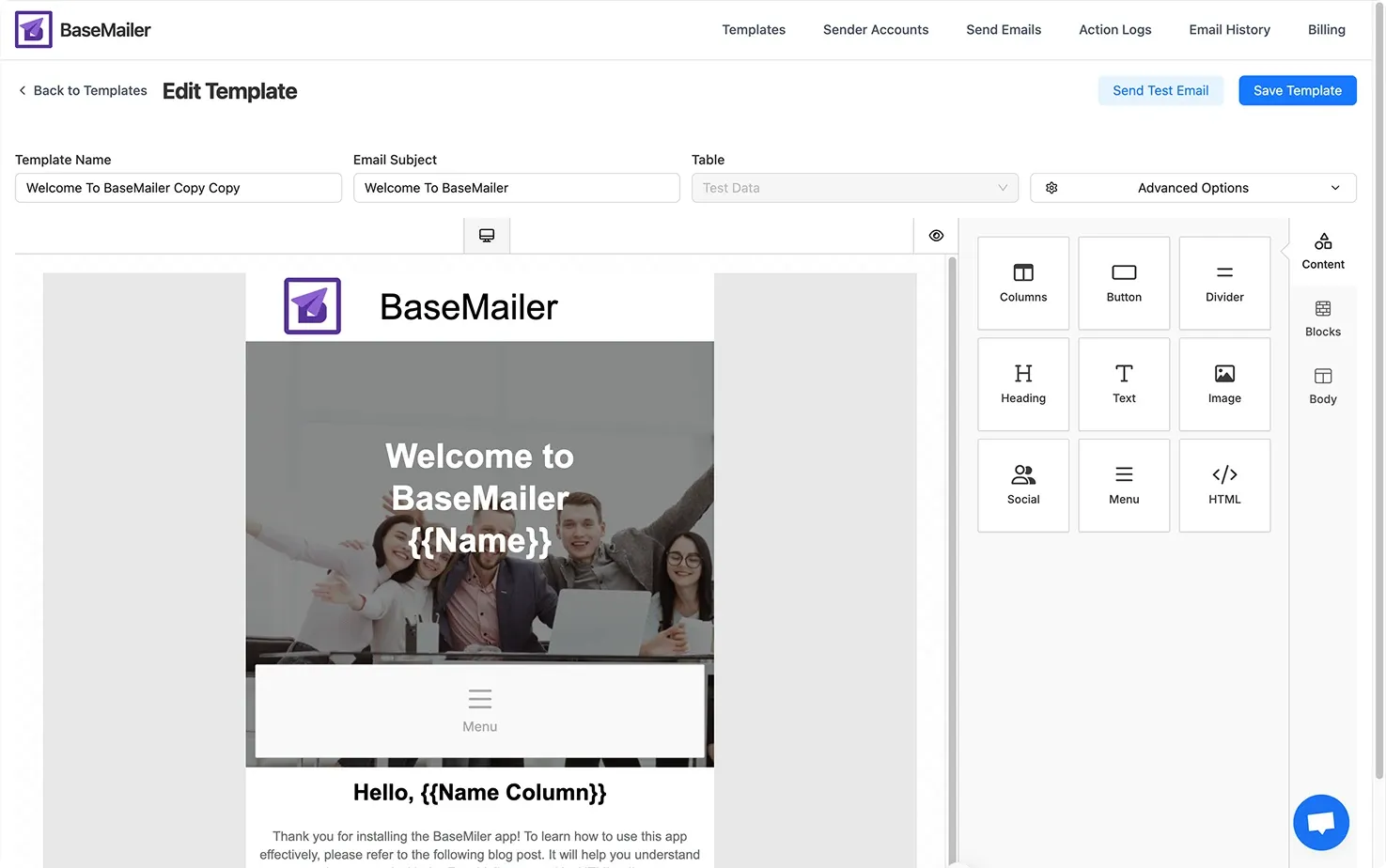Switch to the Body panel

point(1322,385)
